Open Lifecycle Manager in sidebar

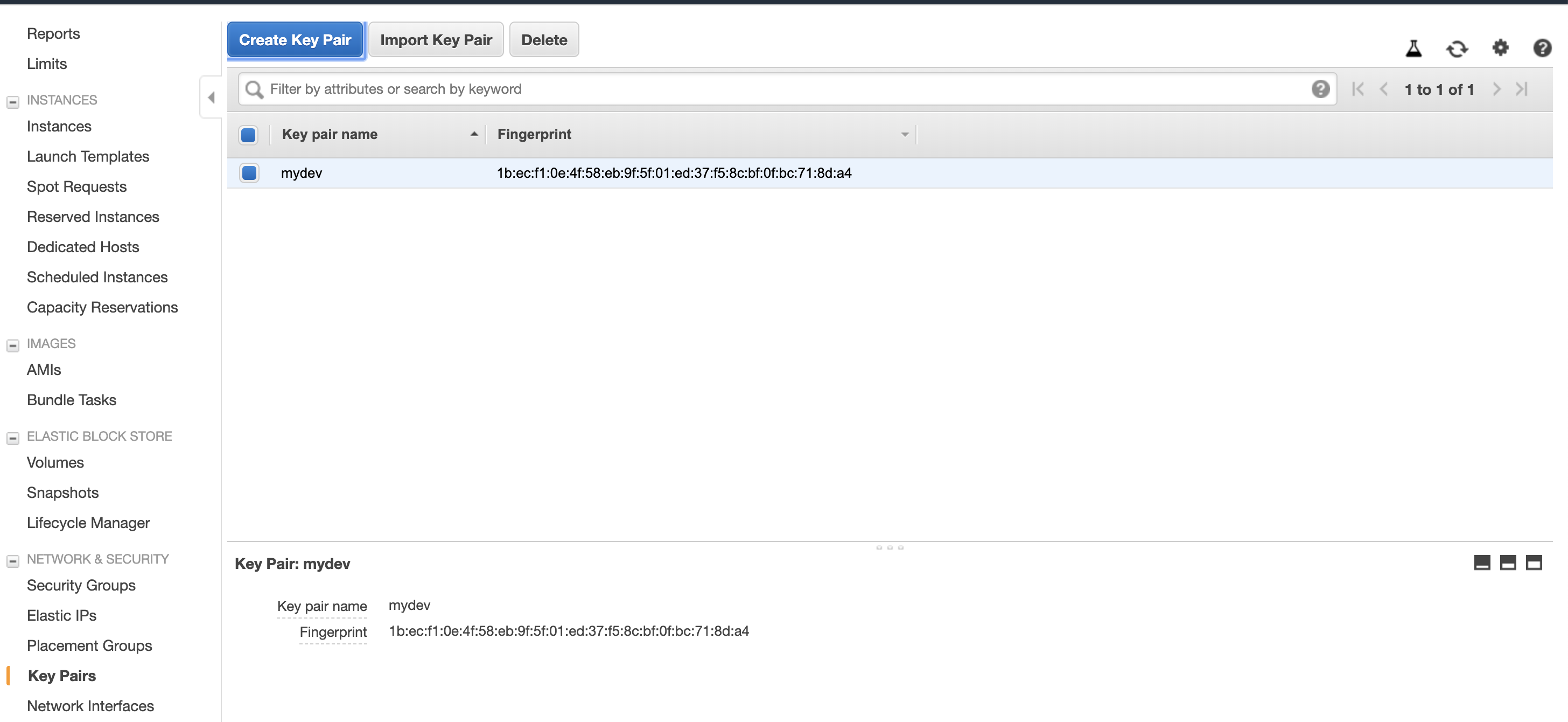[x=88, y=523]
